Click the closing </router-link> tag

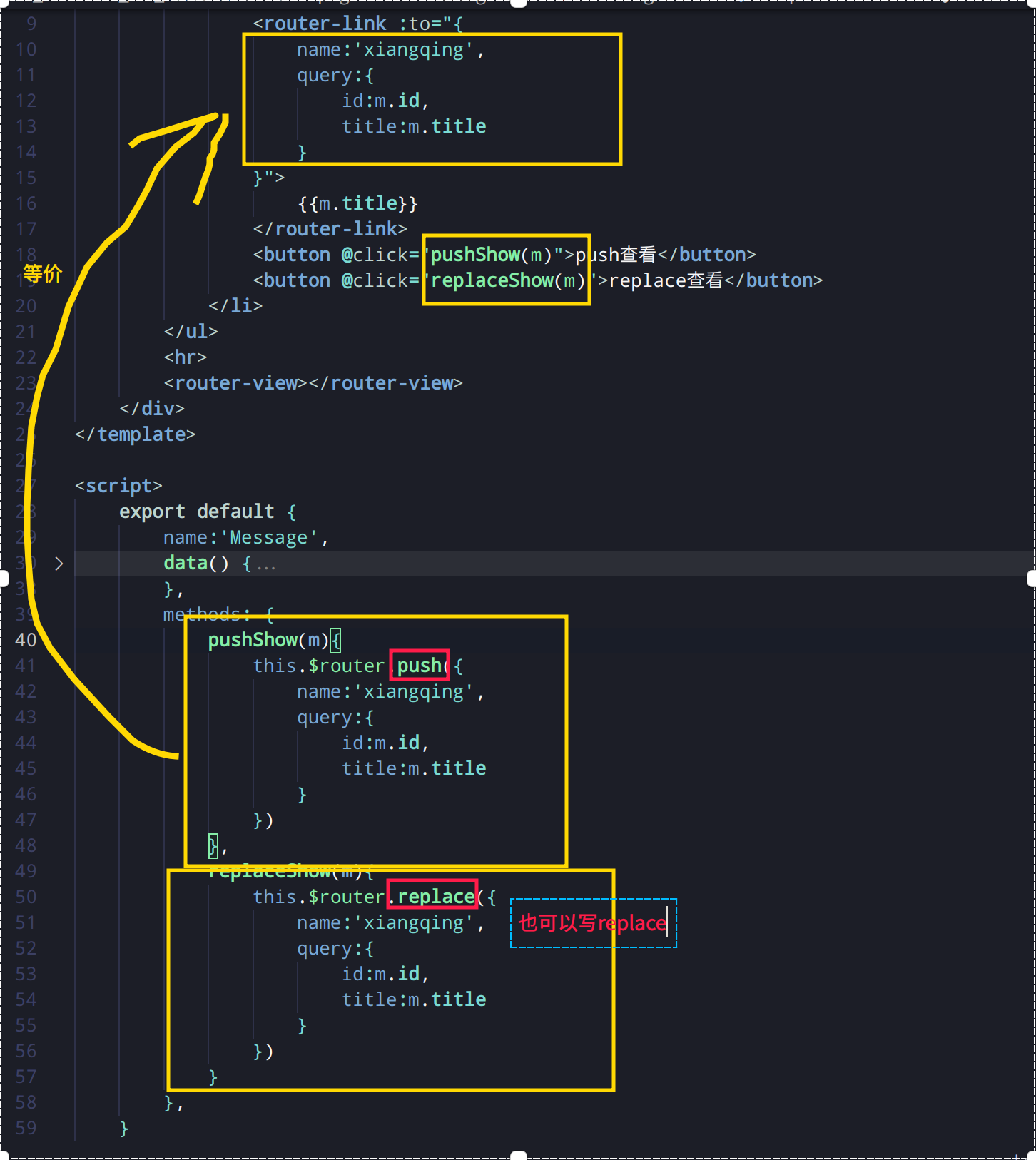[330, 229]
